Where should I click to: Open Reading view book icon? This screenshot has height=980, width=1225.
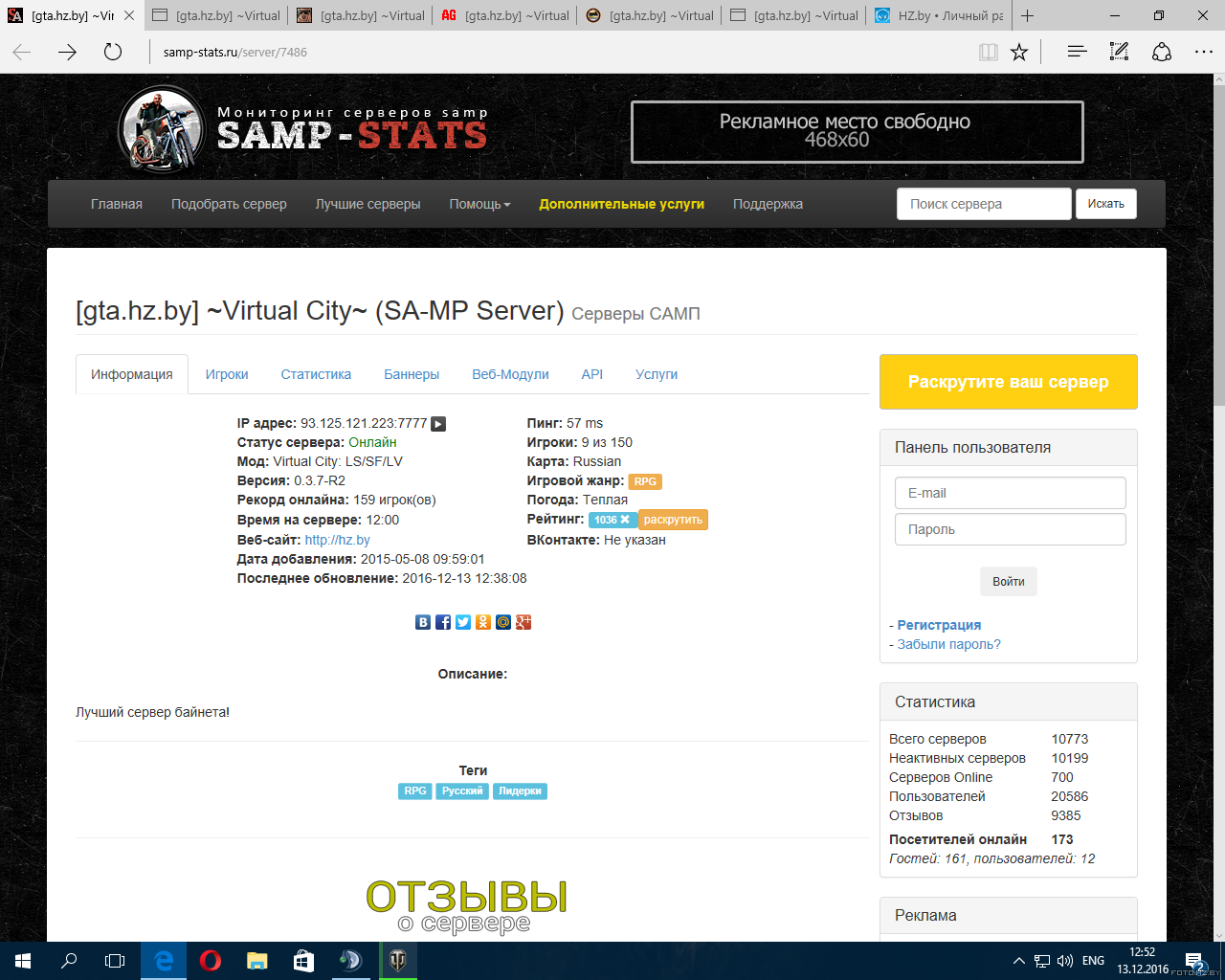(x=989, y=52)
